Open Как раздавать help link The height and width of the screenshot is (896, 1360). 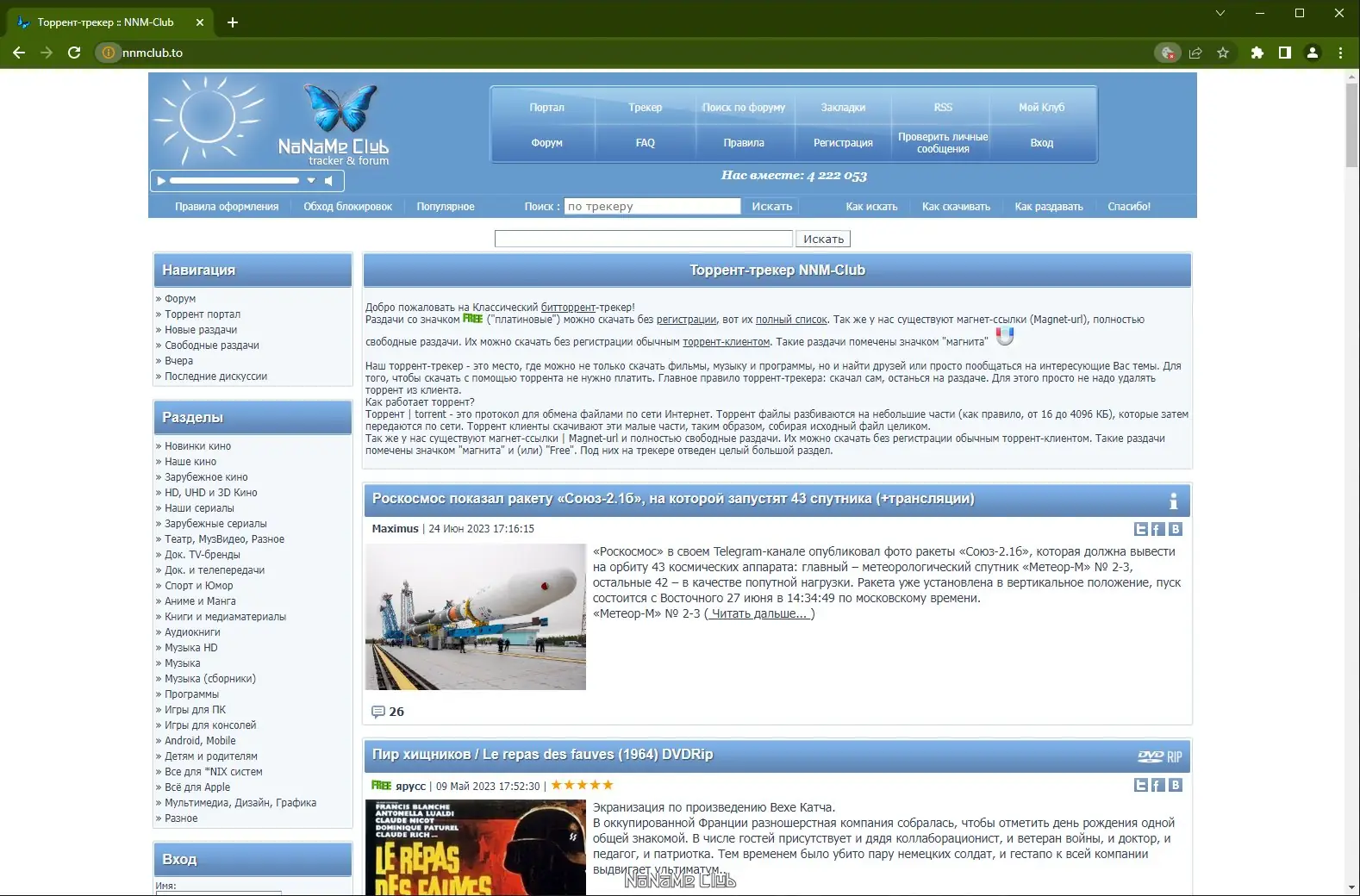click(1049, 207)
